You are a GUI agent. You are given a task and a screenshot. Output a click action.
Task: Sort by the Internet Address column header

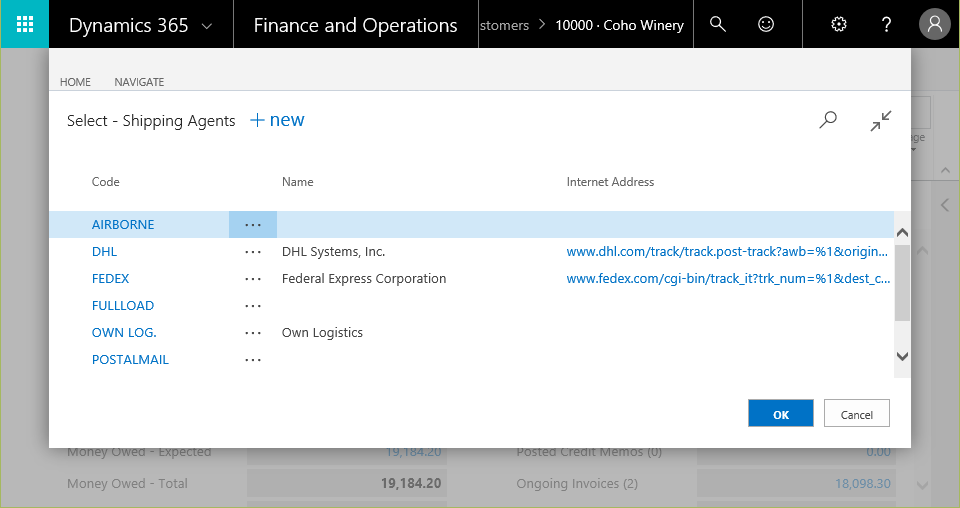tap(610, 182)
